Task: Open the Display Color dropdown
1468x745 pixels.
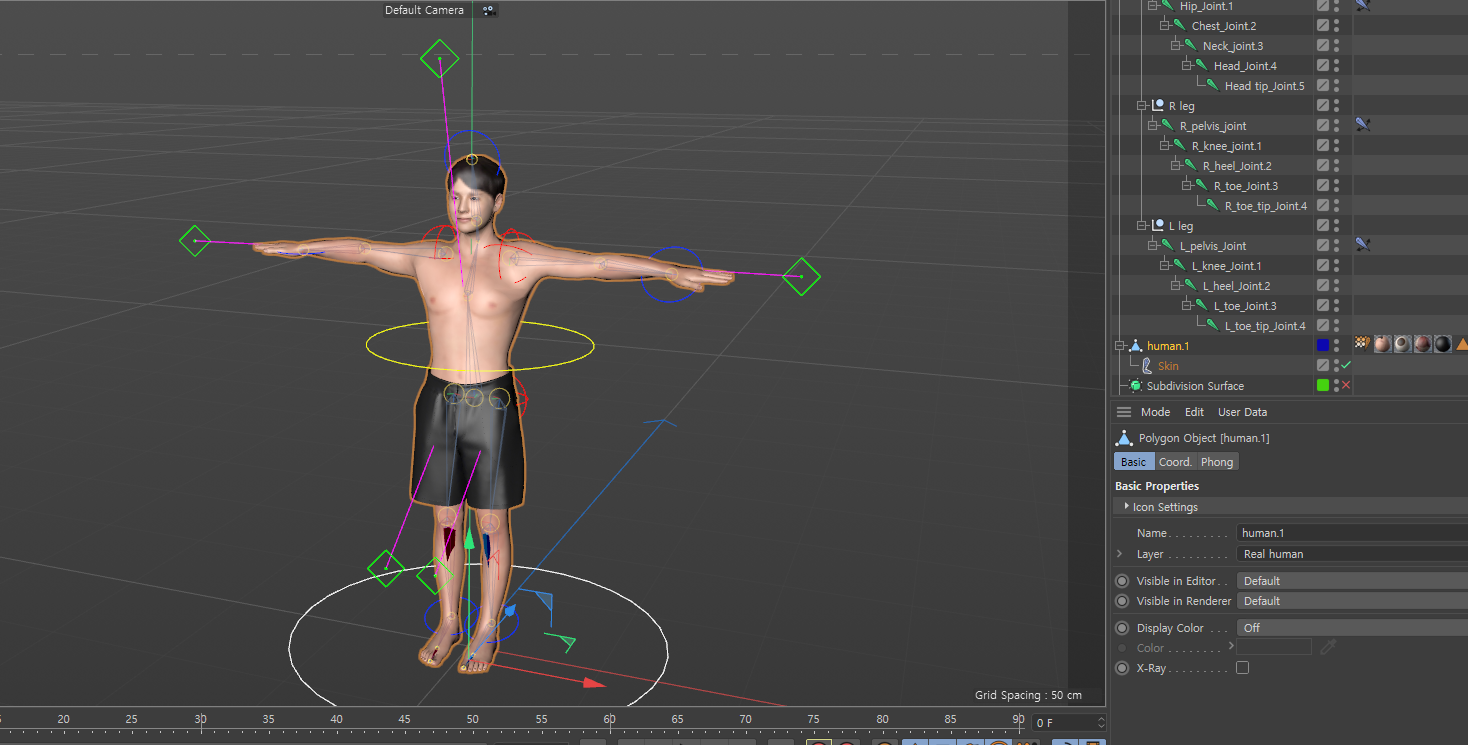Action: 1352,628
